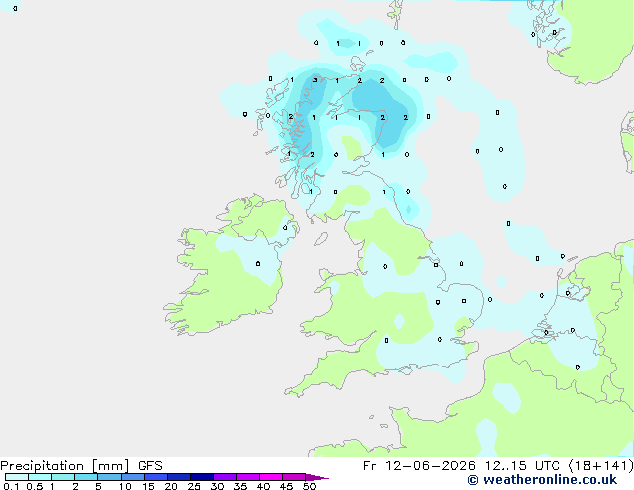Image resolution: width=634 pixels, height=490 pixels.
Task: Select the 35–40 mm legend swatch
Action: pos(247,477)
